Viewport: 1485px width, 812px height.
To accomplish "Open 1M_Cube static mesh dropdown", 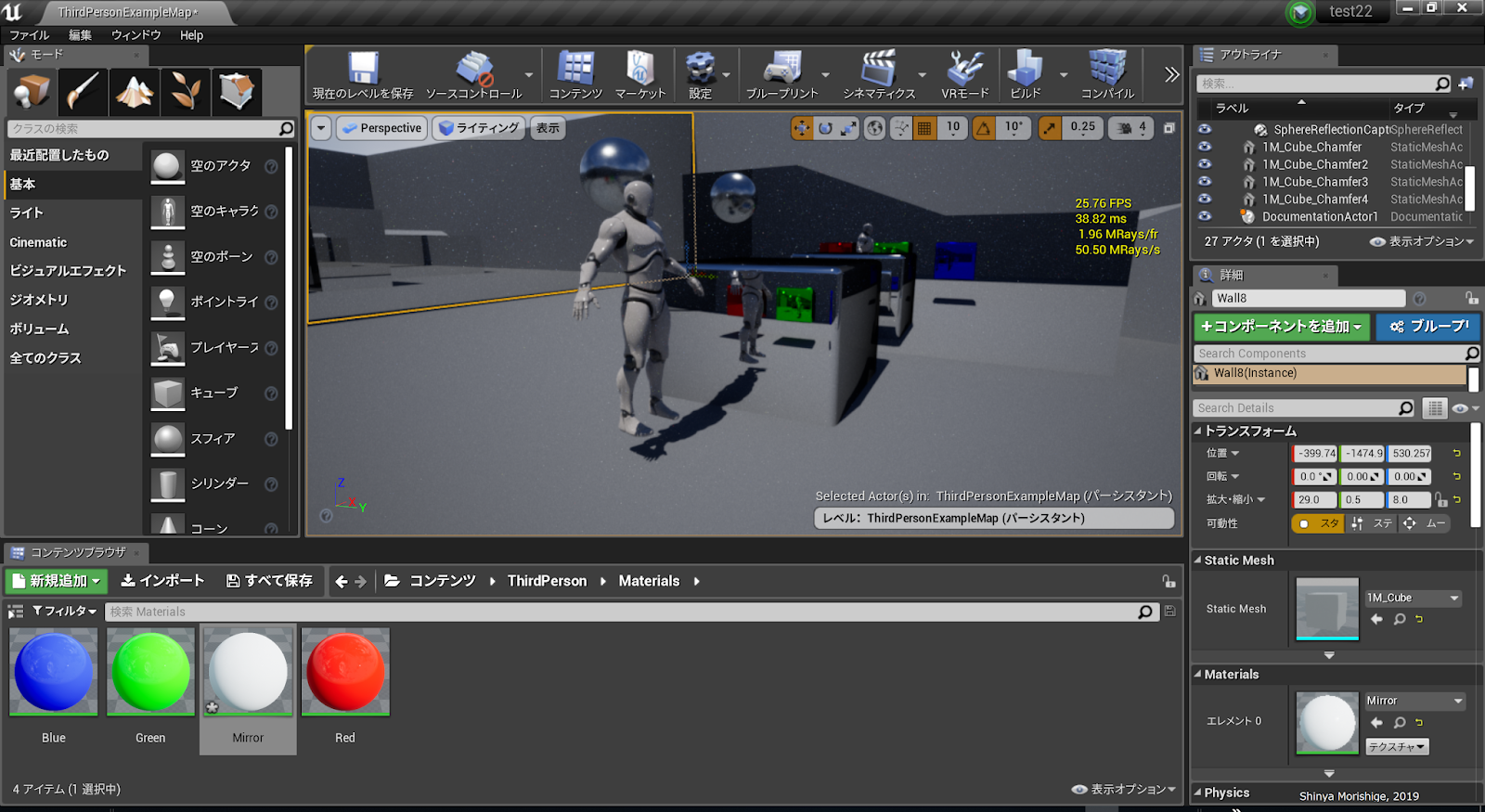I will tap(1414, 599).
